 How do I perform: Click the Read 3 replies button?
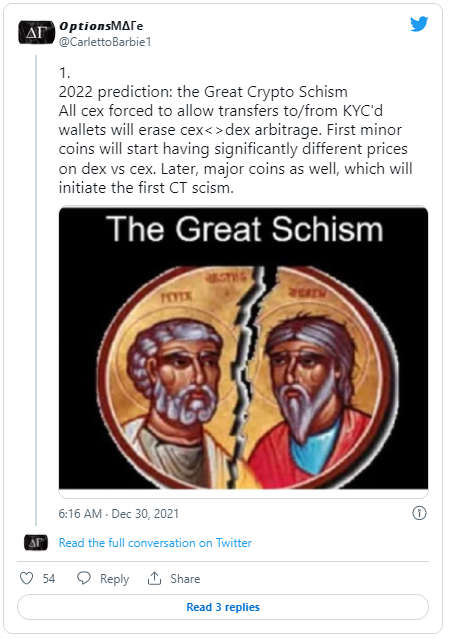pos(223,607)
